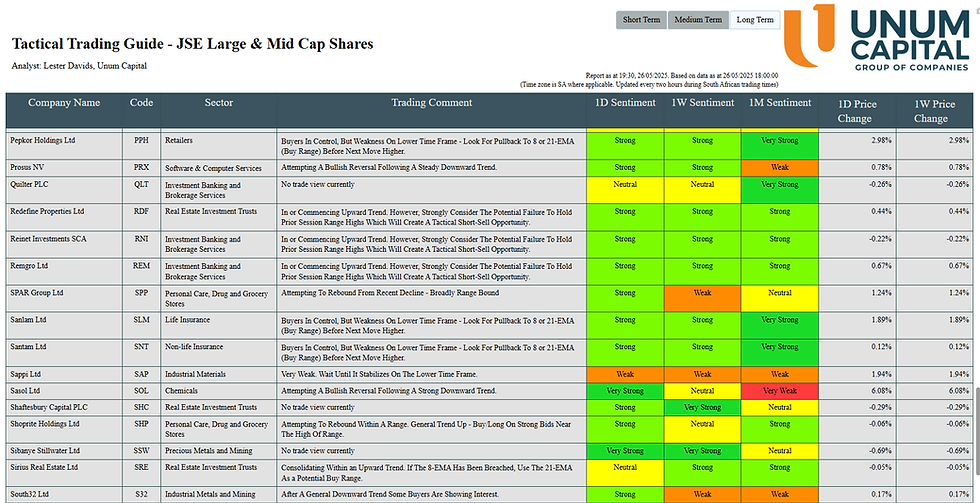Screen dimensions: 980x503
Task: Click Sasol 1D Sentiment Very Strong cell
Action: point(625,391)
